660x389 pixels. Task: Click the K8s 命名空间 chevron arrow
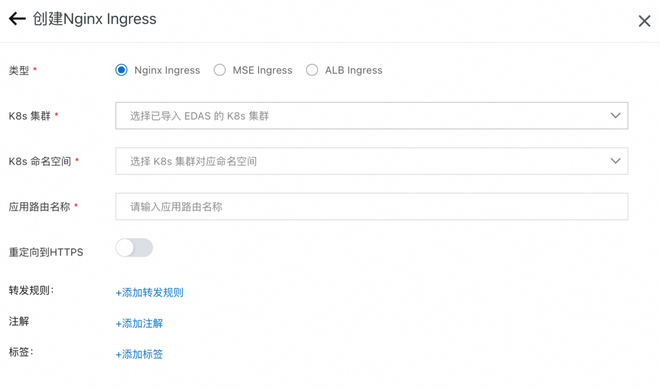tap(615, 161)
